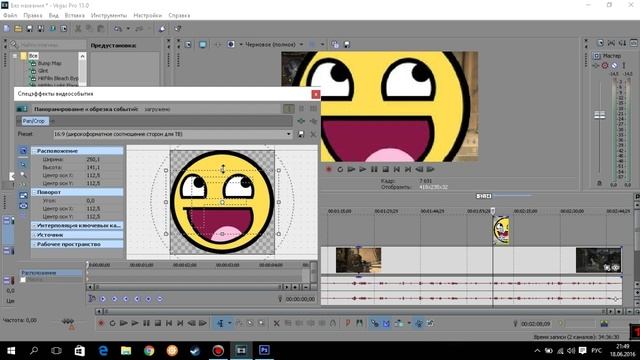This screenshot has width=640, height=360.
Task: Collapse the Все effects tree folder
Action: (x=16, y=56)
